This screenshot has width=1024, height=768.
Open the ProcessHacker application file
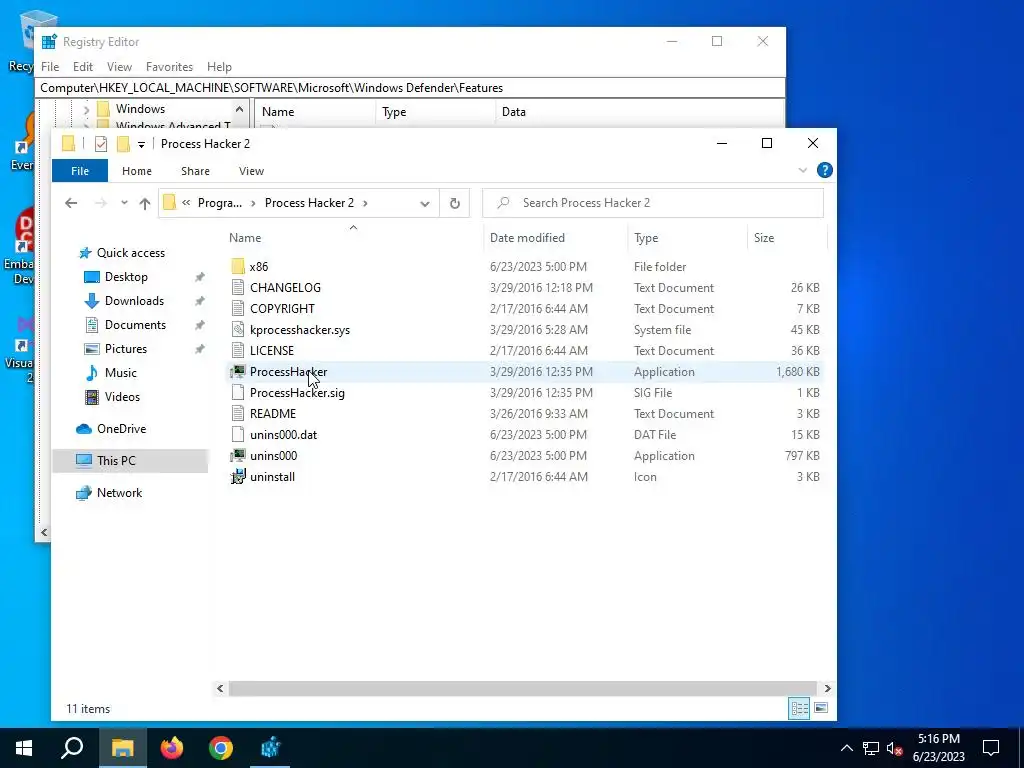288,372
